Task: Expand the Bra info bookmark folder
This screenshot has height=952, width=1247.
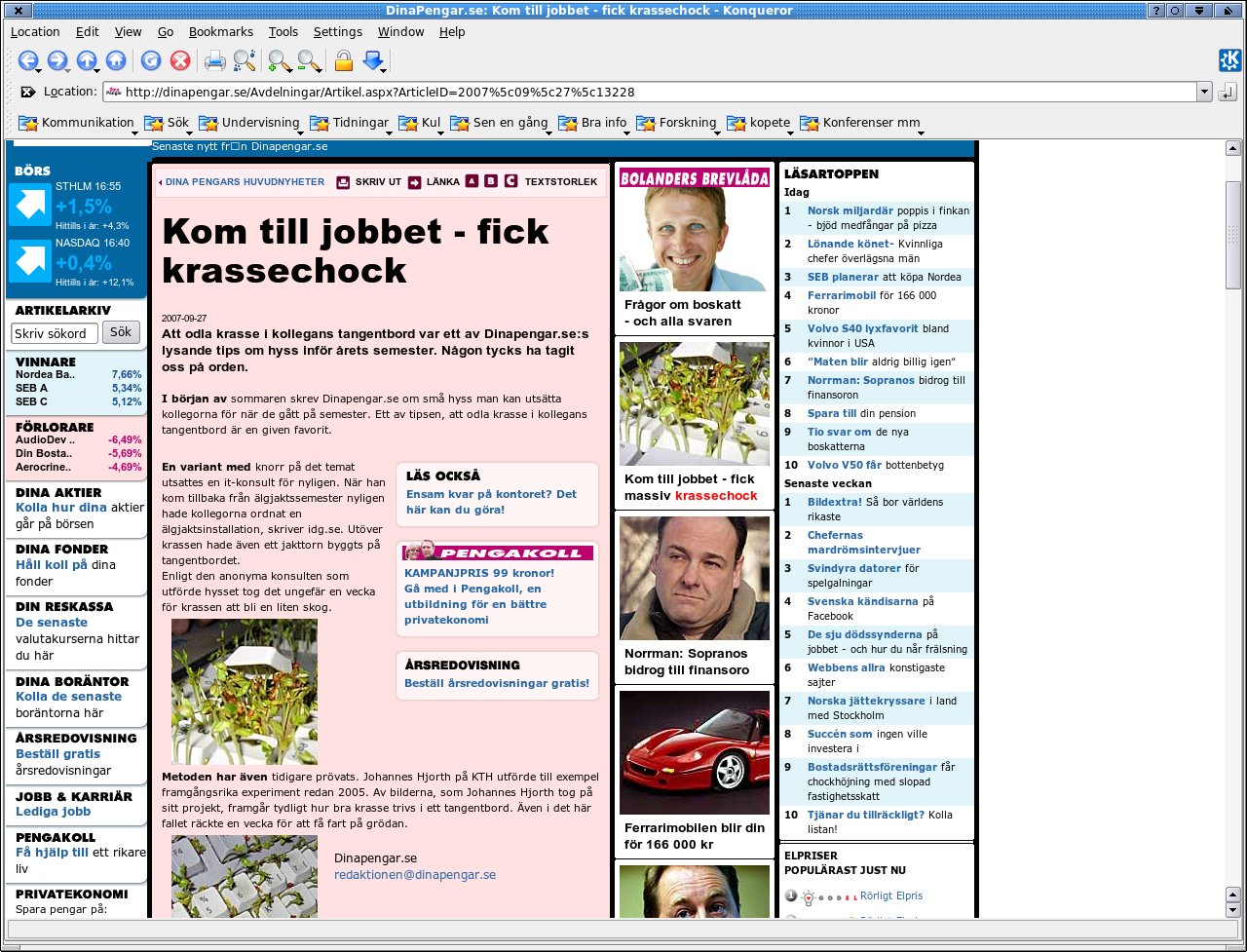Action: coord(595,123)
